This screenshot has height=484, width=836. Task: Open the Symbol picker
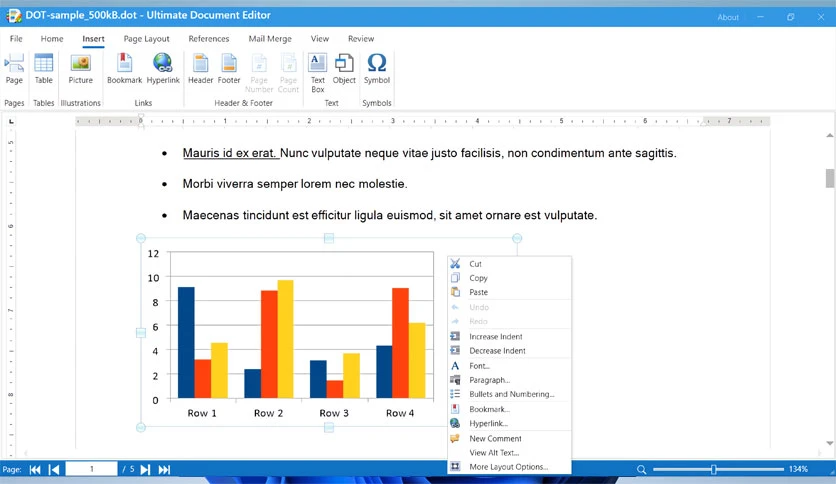(x=377, y=69)
